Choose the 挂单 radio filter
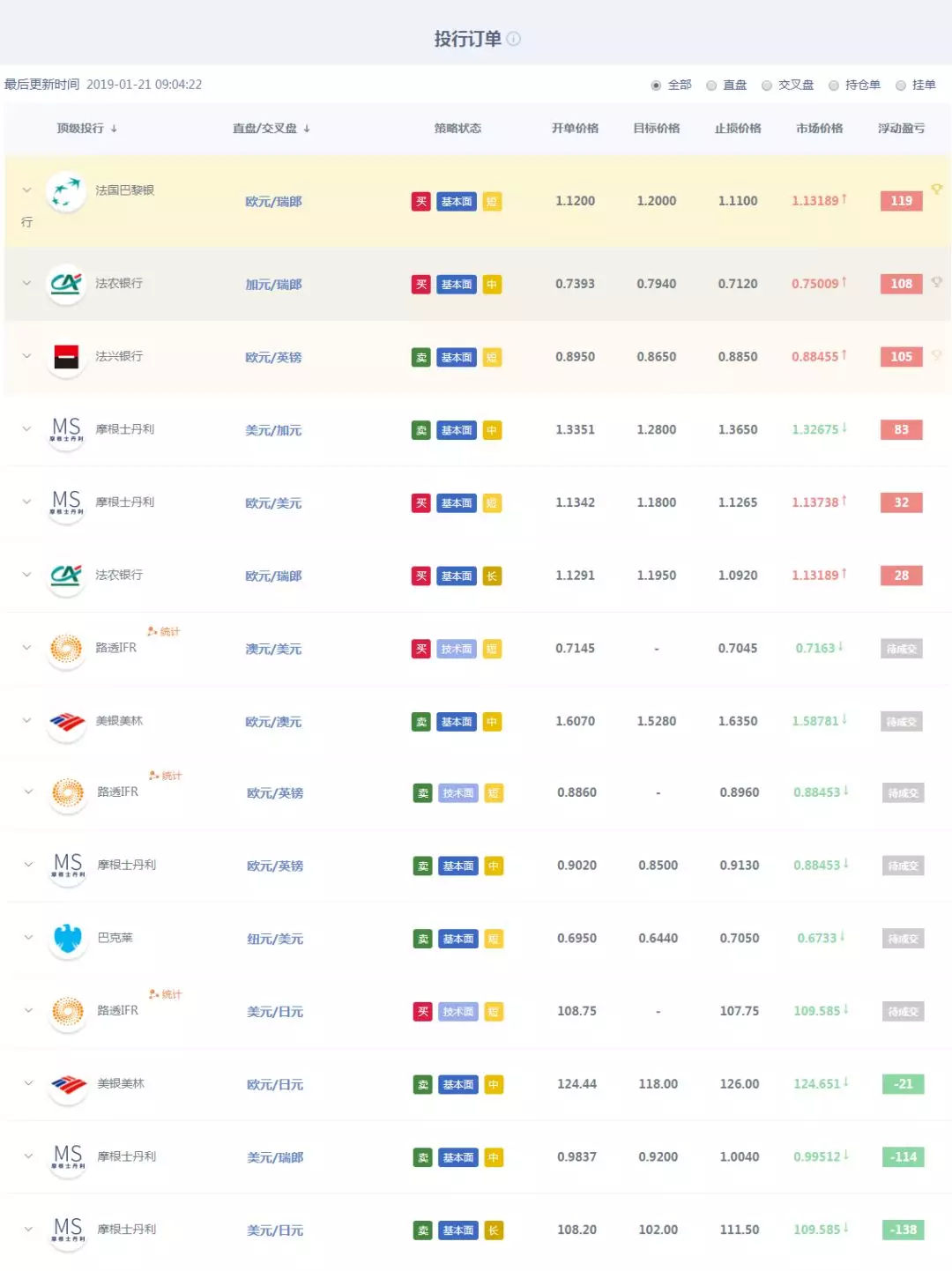 pos(901,85)
